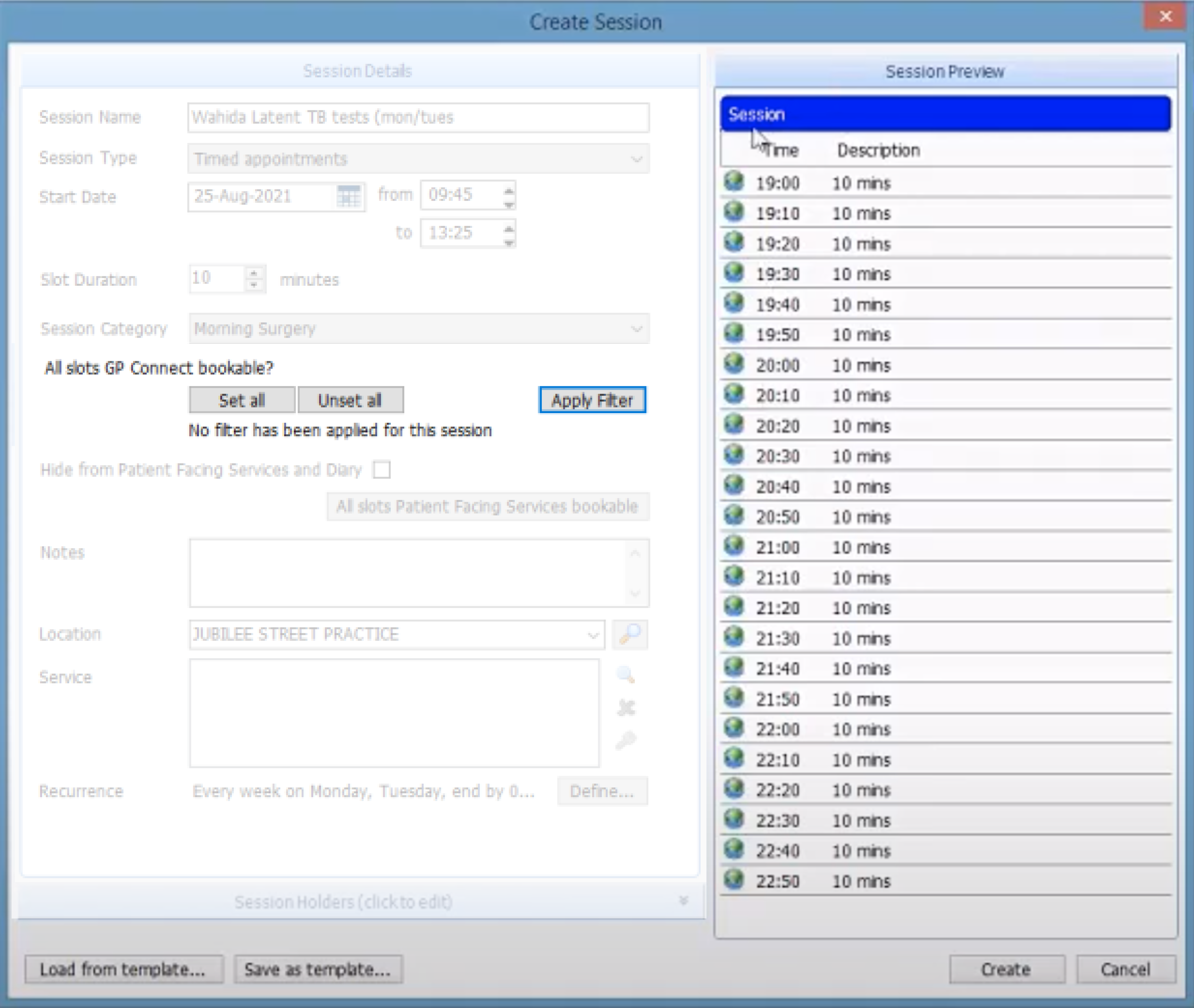The height and width of the screenshot is (1008, 1194).
Task: Click the globe icon for 21:00 slot
Action: click(733, 546)
